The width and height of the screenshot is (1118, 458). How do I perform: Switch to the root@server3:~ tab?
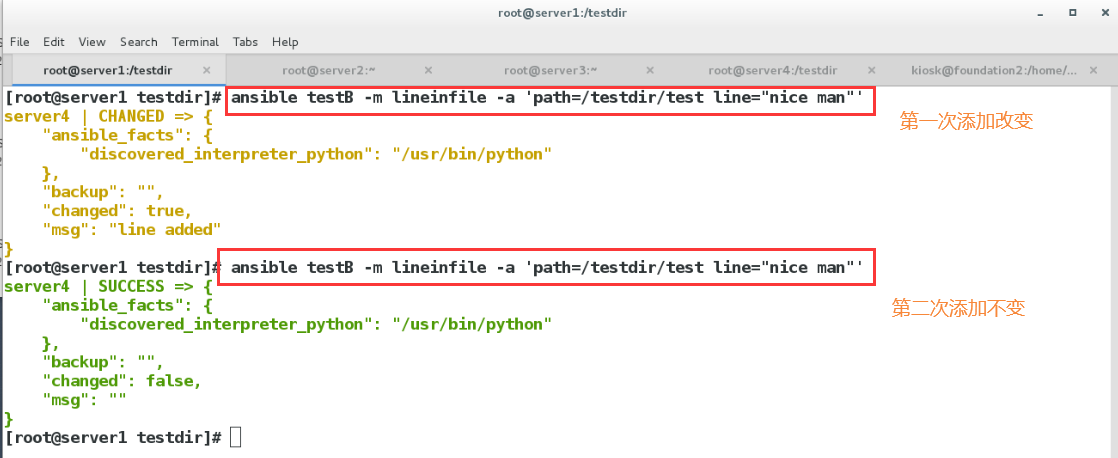click(x=550, y=71)
